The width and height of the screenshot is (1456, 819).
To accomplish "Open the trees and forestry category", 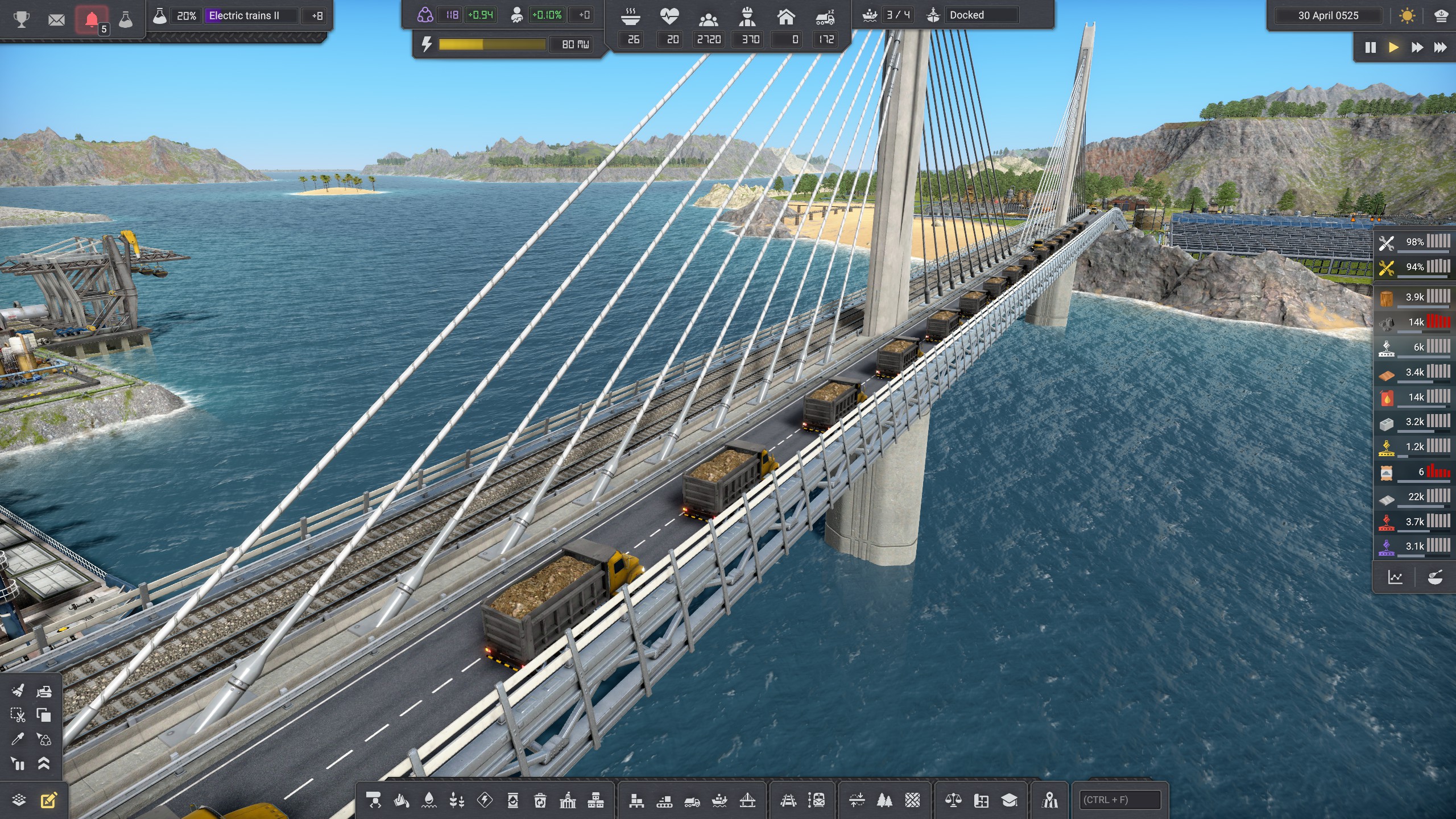I will [x=884, y=801].
